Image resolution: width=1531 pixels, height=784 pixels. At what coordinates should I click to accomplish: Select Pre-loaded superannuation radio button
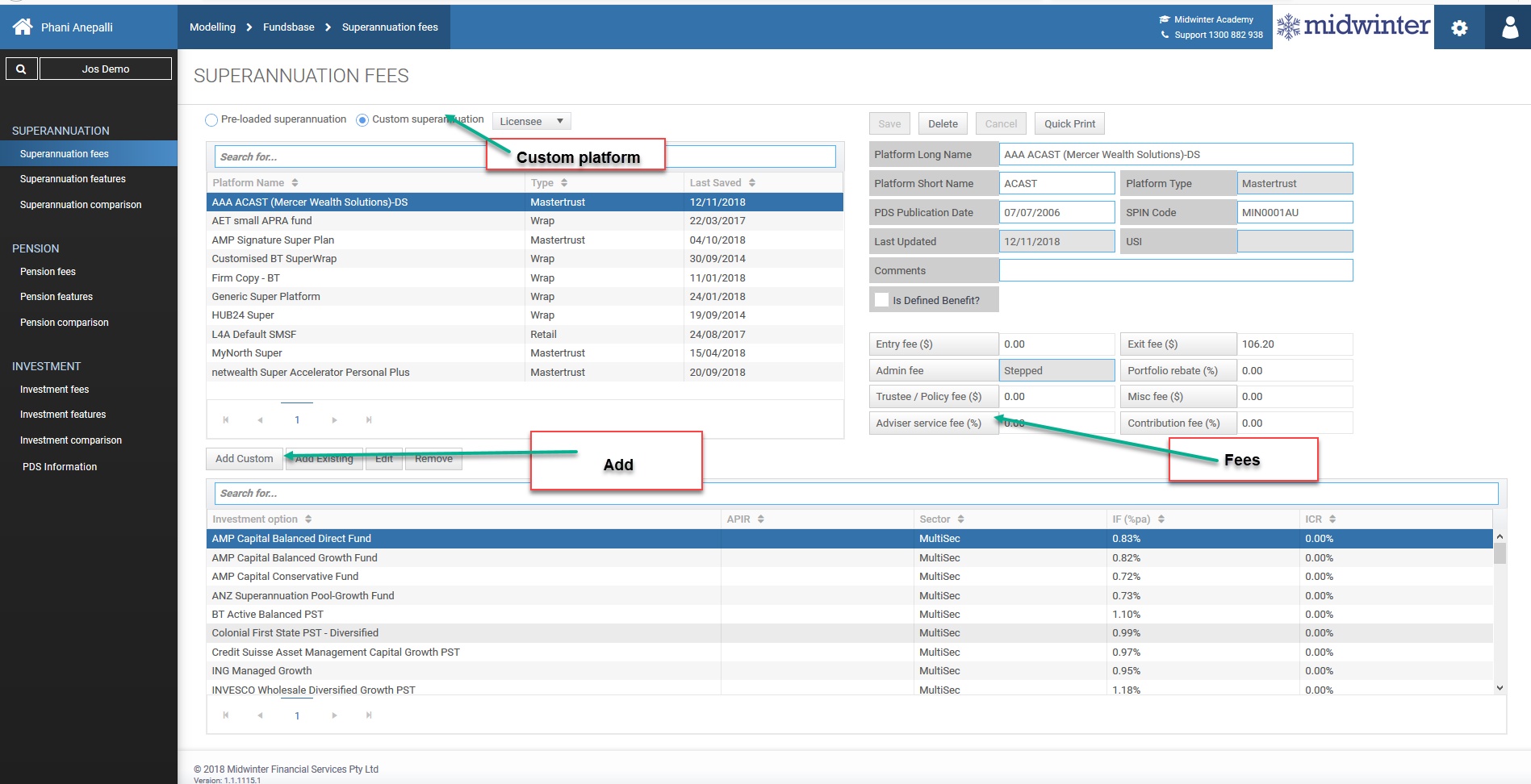(211, 120)
